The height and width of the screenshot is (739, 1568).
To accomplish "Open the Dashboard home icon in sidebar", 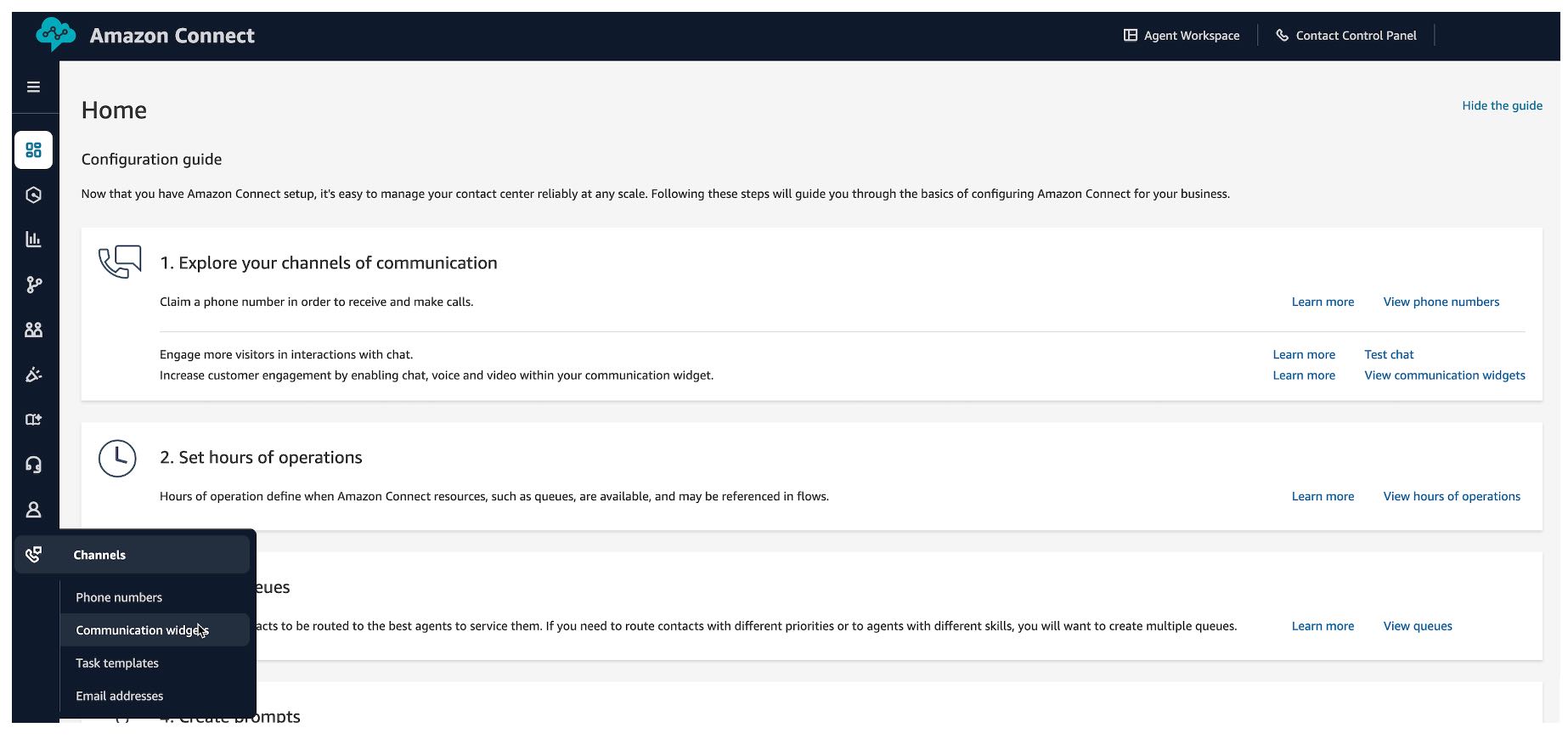I will [34, 150].
